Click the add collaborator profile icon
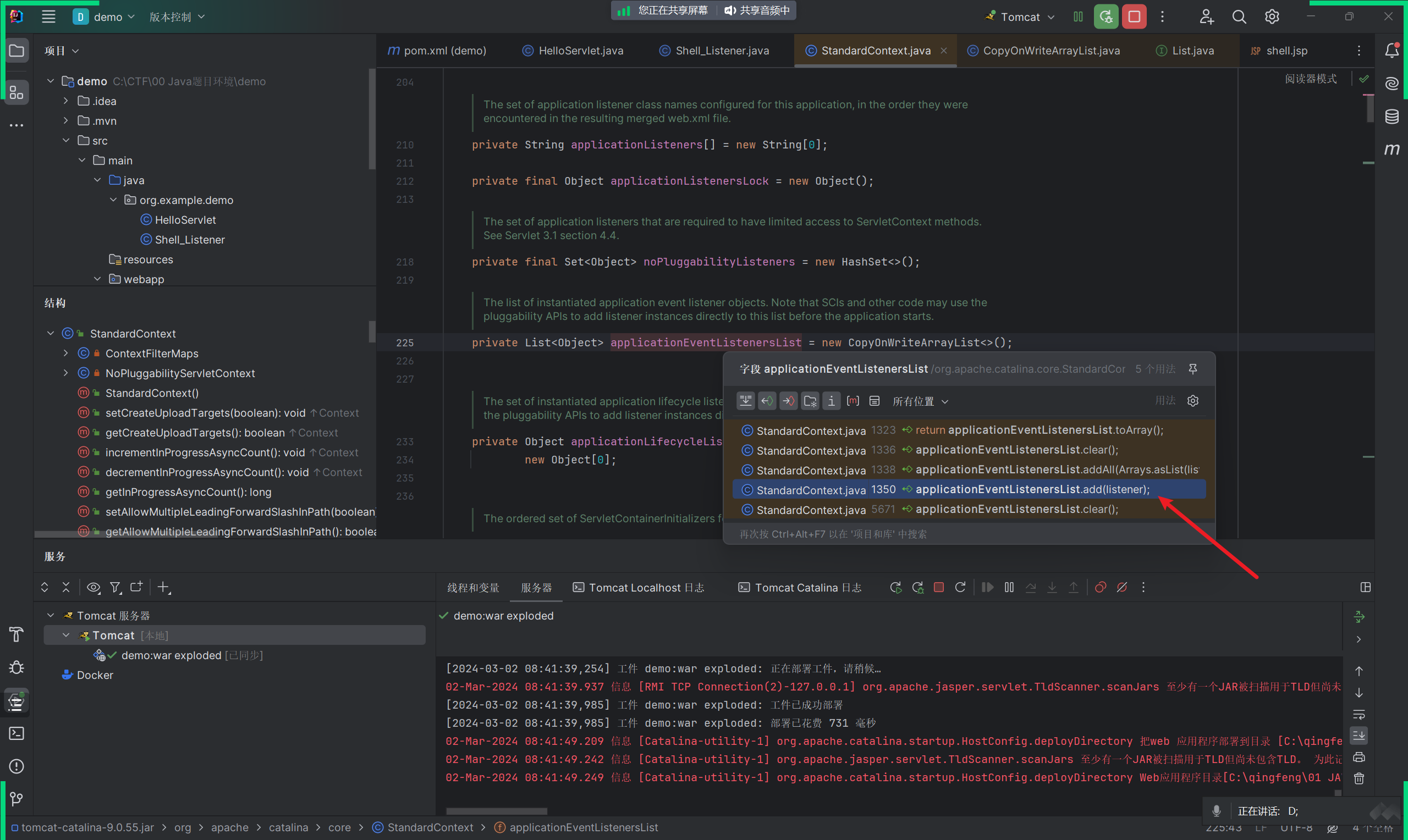 [x=1206, y=17]
